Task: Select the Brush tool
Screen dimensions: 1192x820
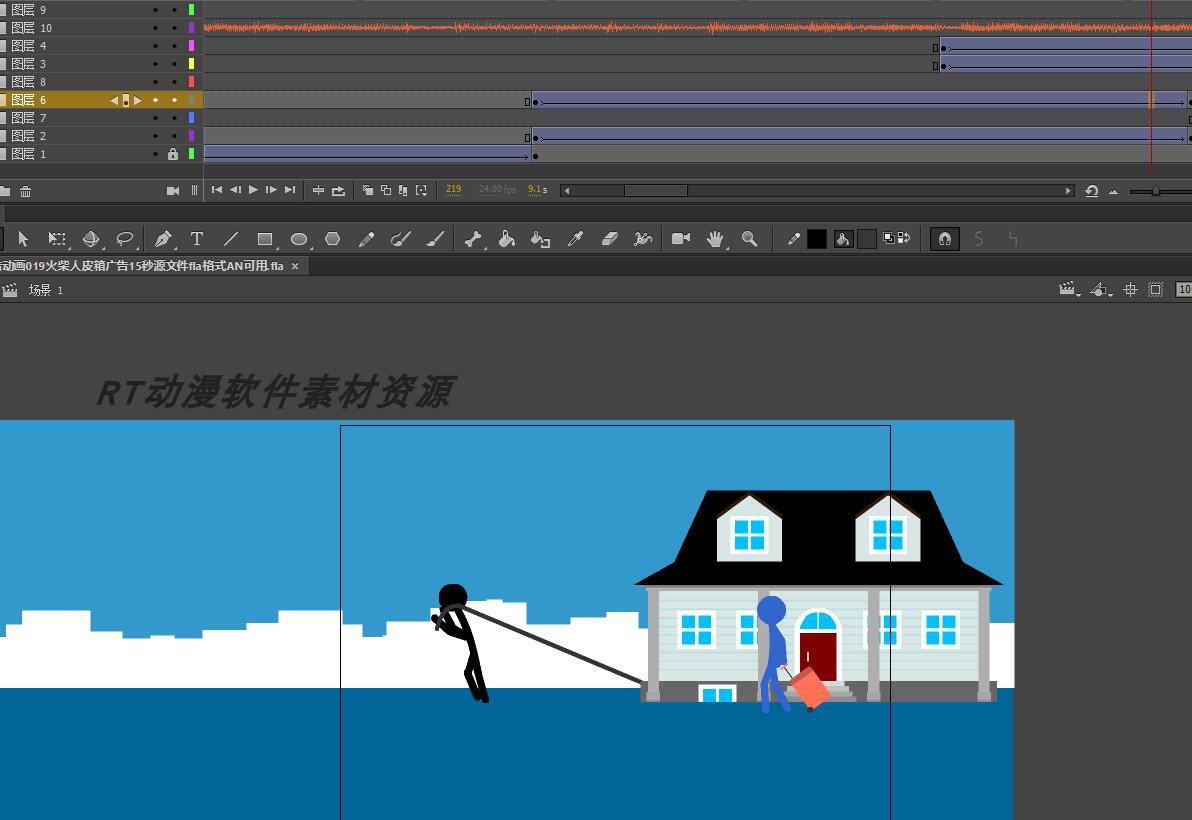Action: [435, 239]
